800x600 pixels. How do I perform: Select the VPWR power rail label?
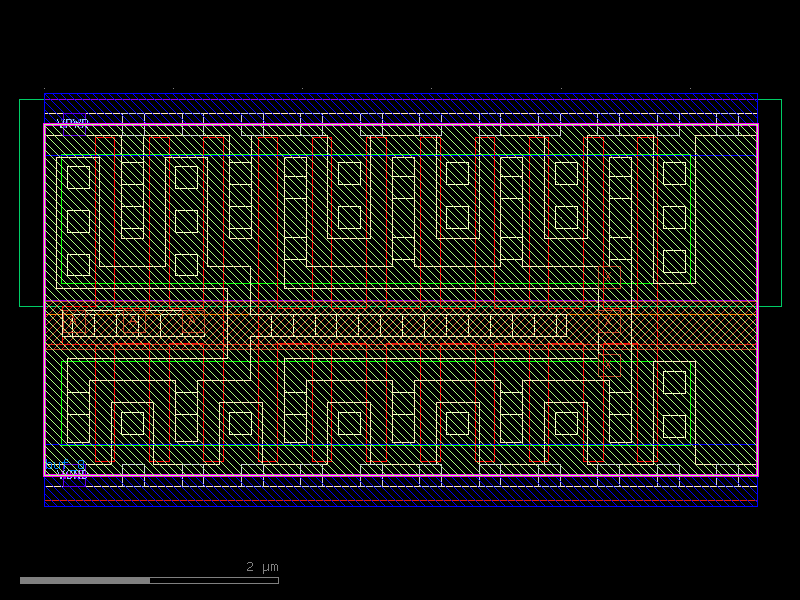(72, 124)
